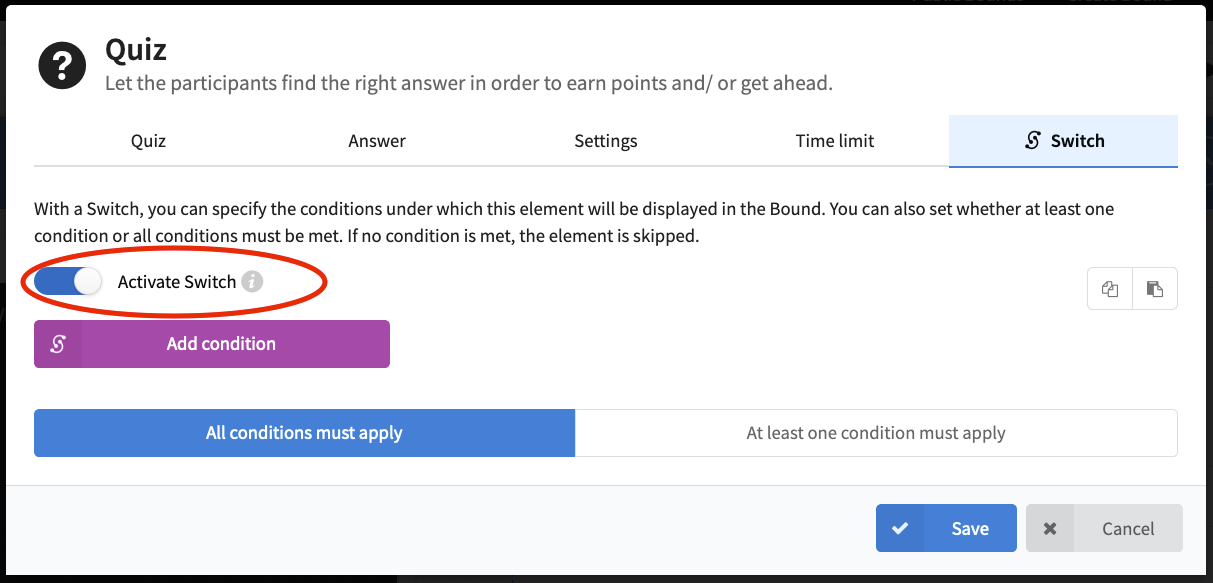Click the 'Activate Switch' text label
1213x583 pixels.
[x=177, y=282]
